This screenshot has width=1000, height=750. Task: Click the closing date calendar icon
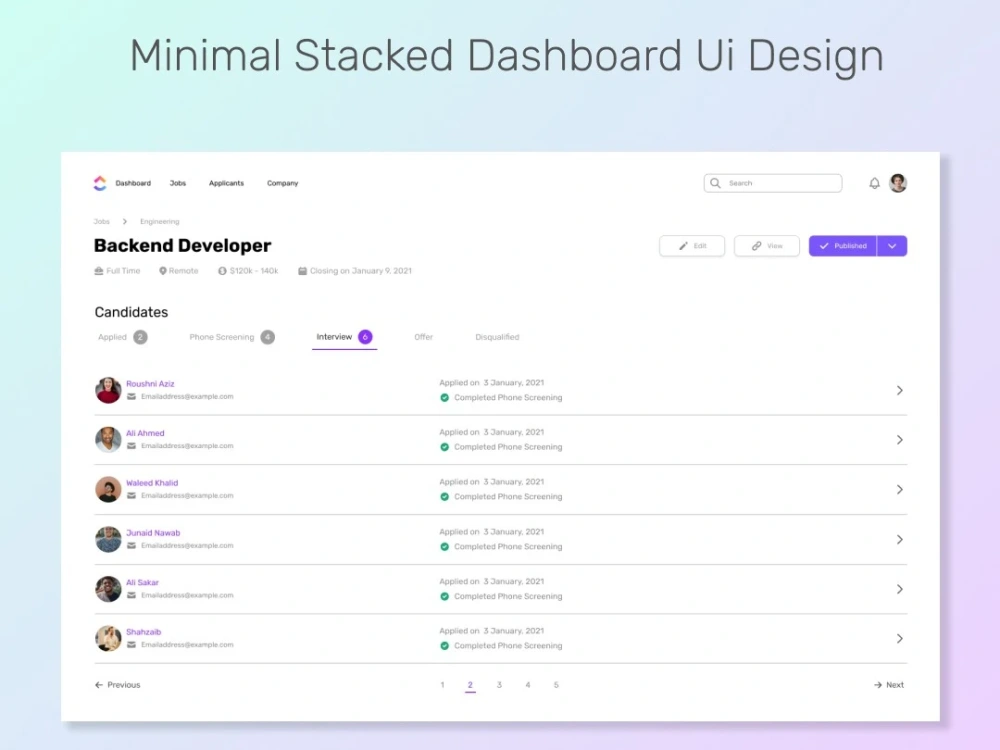coord(302,271)
